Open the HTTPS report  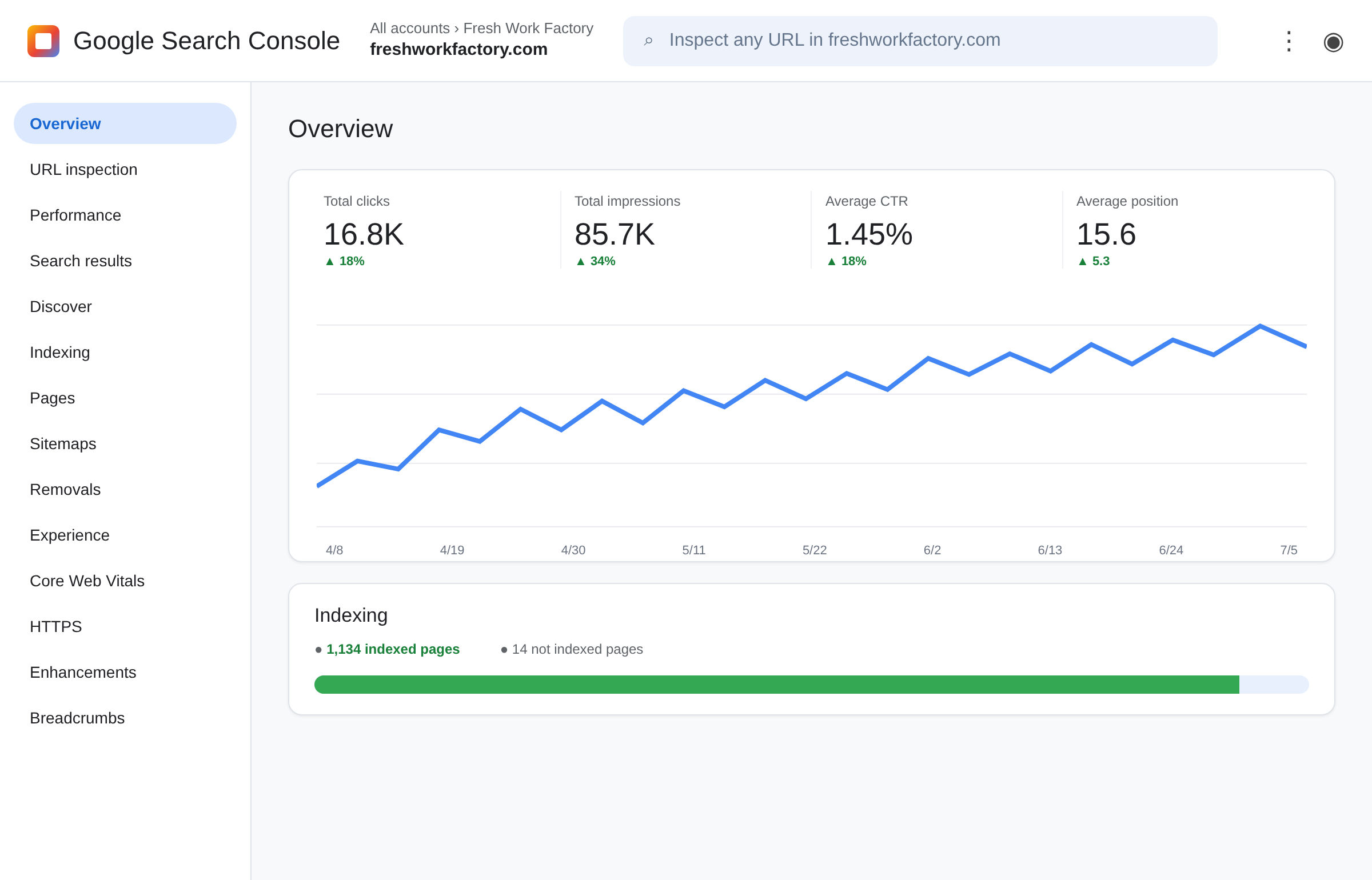(x=125, y=626)
